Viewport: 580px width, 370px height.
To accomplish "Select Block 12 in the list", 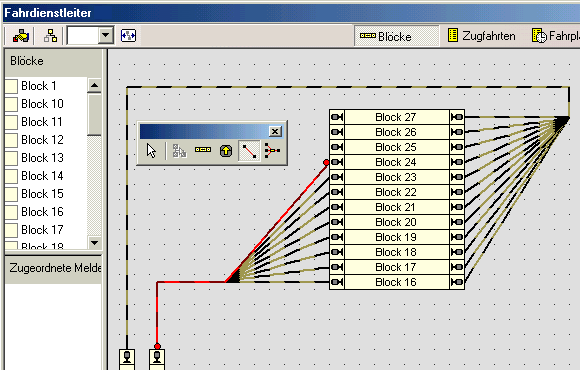I will point(42,140).
